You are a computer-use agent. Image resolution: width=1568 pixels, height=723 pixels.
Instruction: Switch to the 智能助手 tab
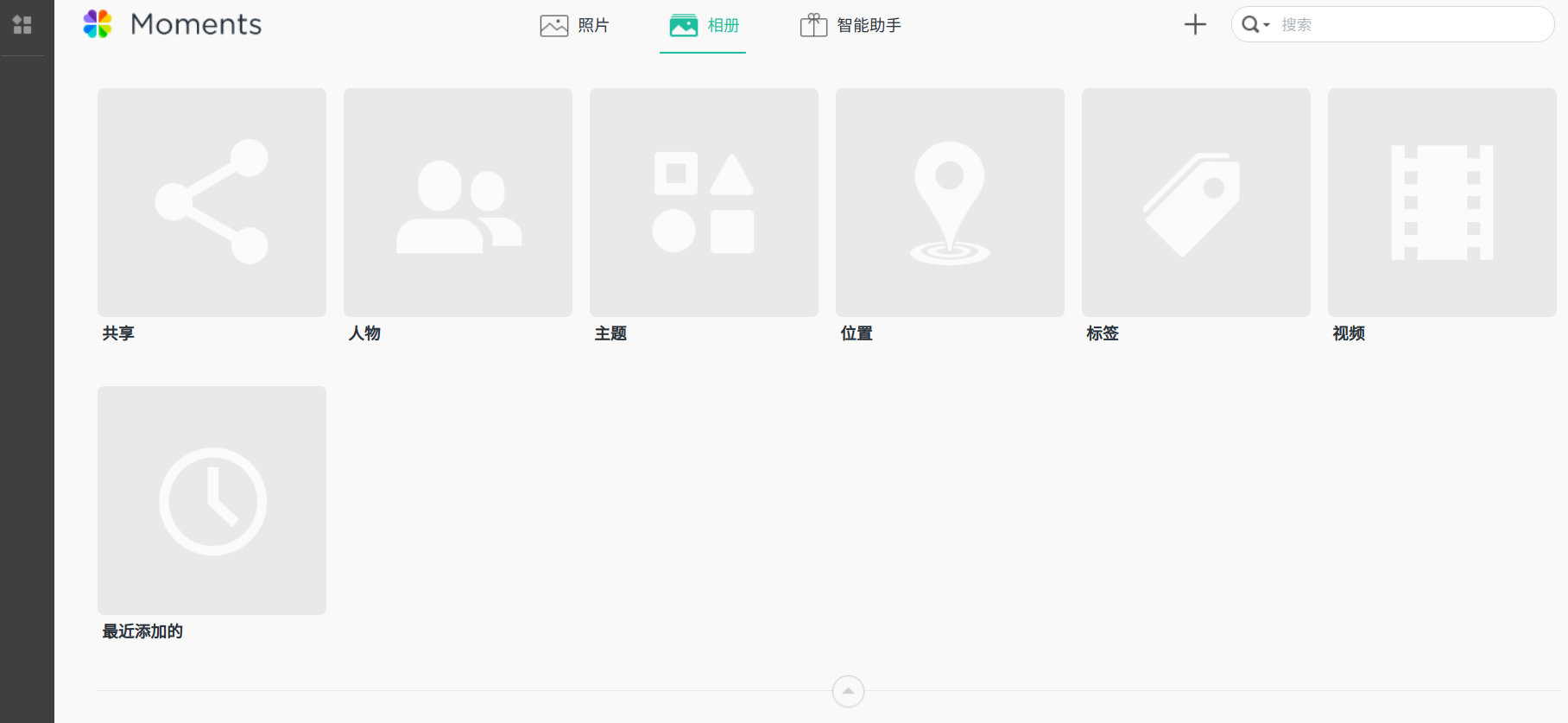(x=851, y=26)
